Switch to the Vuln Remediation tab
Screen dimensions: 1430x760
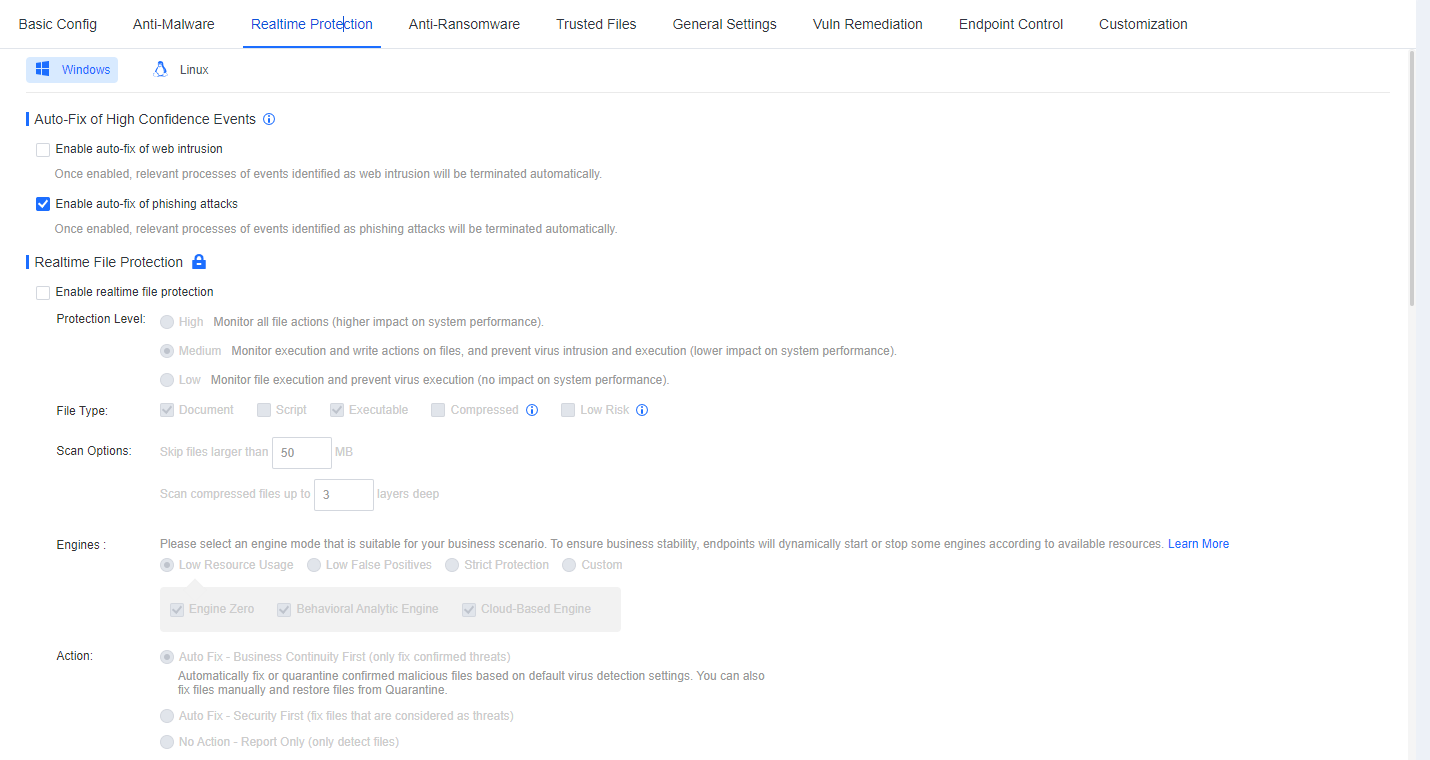867,24
